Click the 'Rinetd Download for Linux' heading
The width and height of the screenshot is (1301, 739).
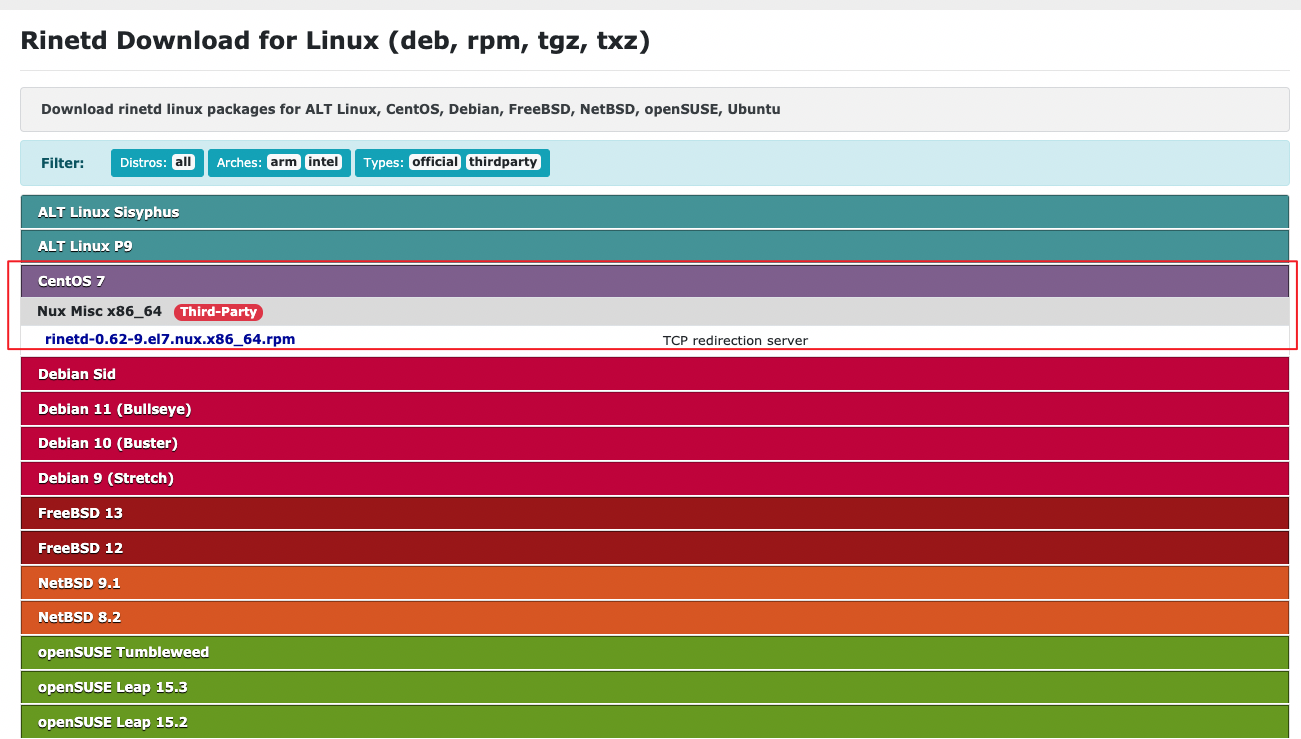coord(335,41)
